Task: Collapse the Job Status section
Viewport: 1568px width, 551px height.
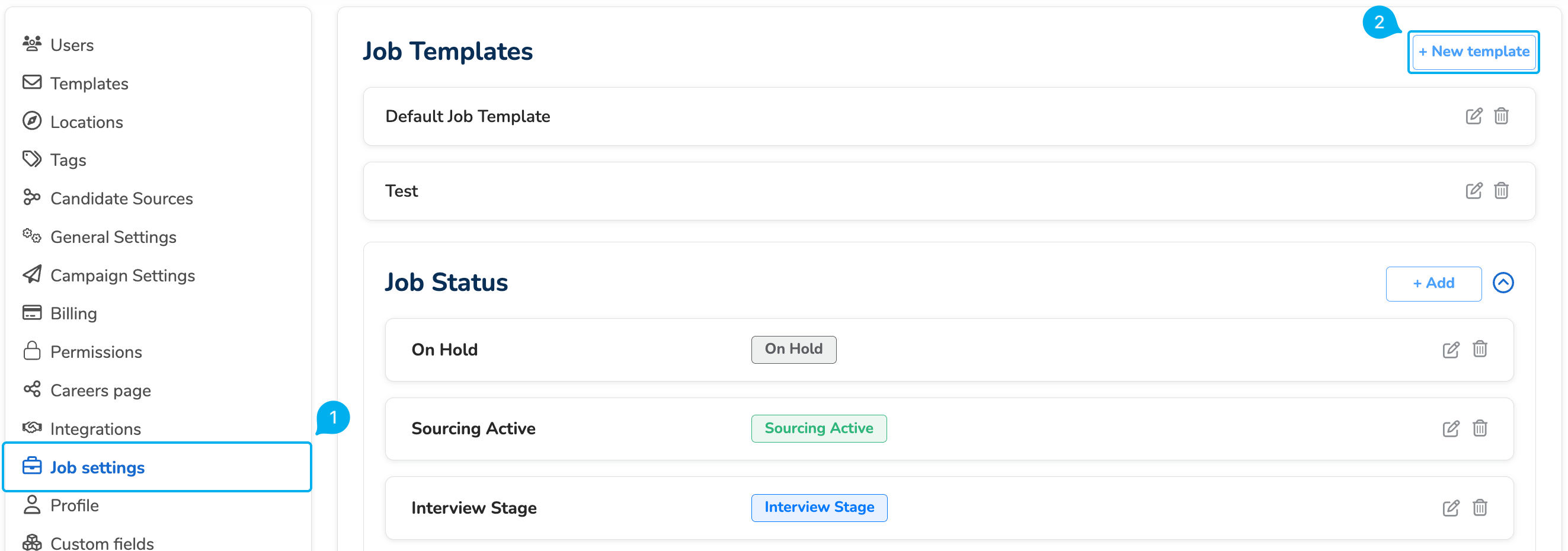Action: tap(1502, 283)
